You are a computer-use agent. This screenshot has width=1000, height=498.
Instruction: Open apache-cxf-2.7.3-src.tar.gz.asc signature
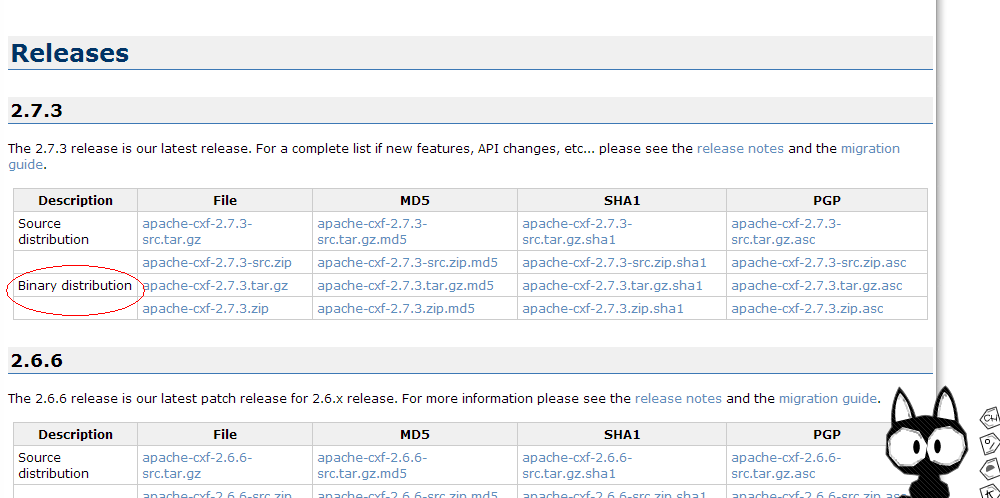click(786, 231)
